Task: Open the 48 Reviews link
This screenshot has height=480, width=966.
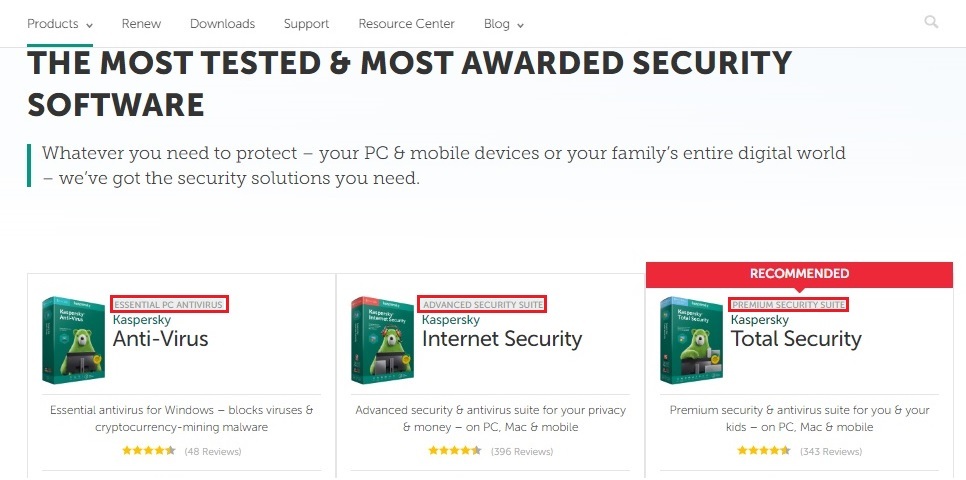Action: 212,452
